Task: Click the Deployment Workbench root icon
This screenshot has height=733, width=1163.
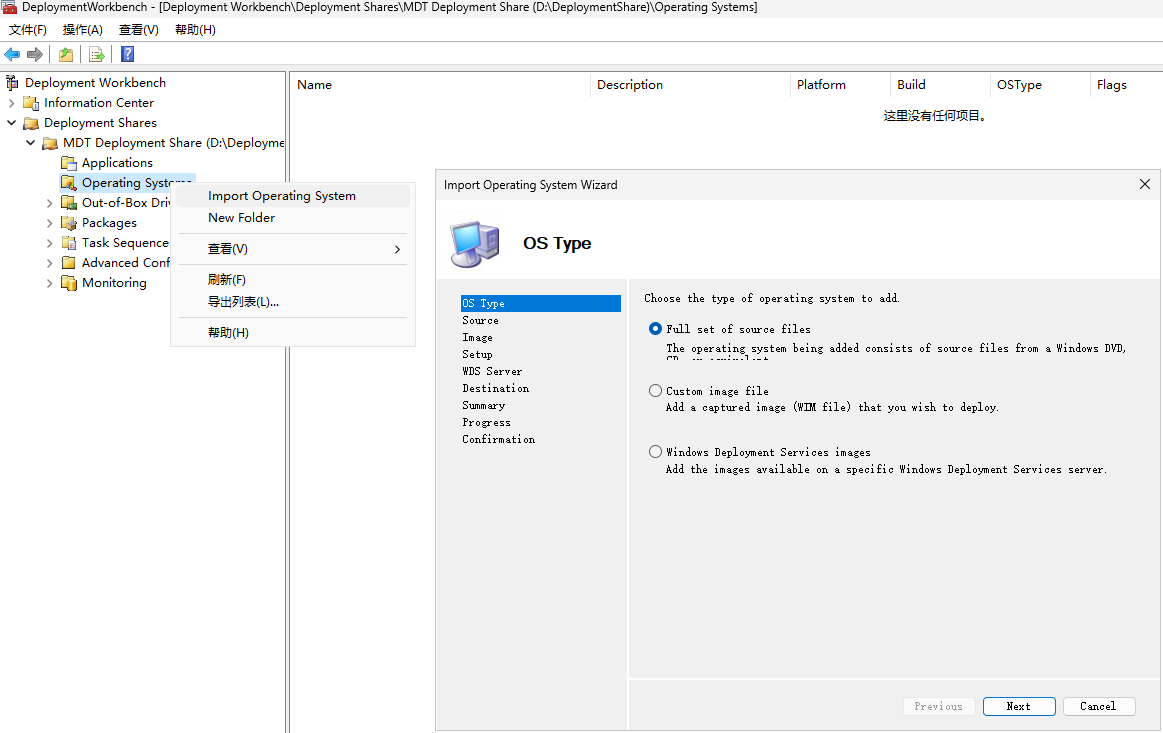Action: [x=10, y=82]
